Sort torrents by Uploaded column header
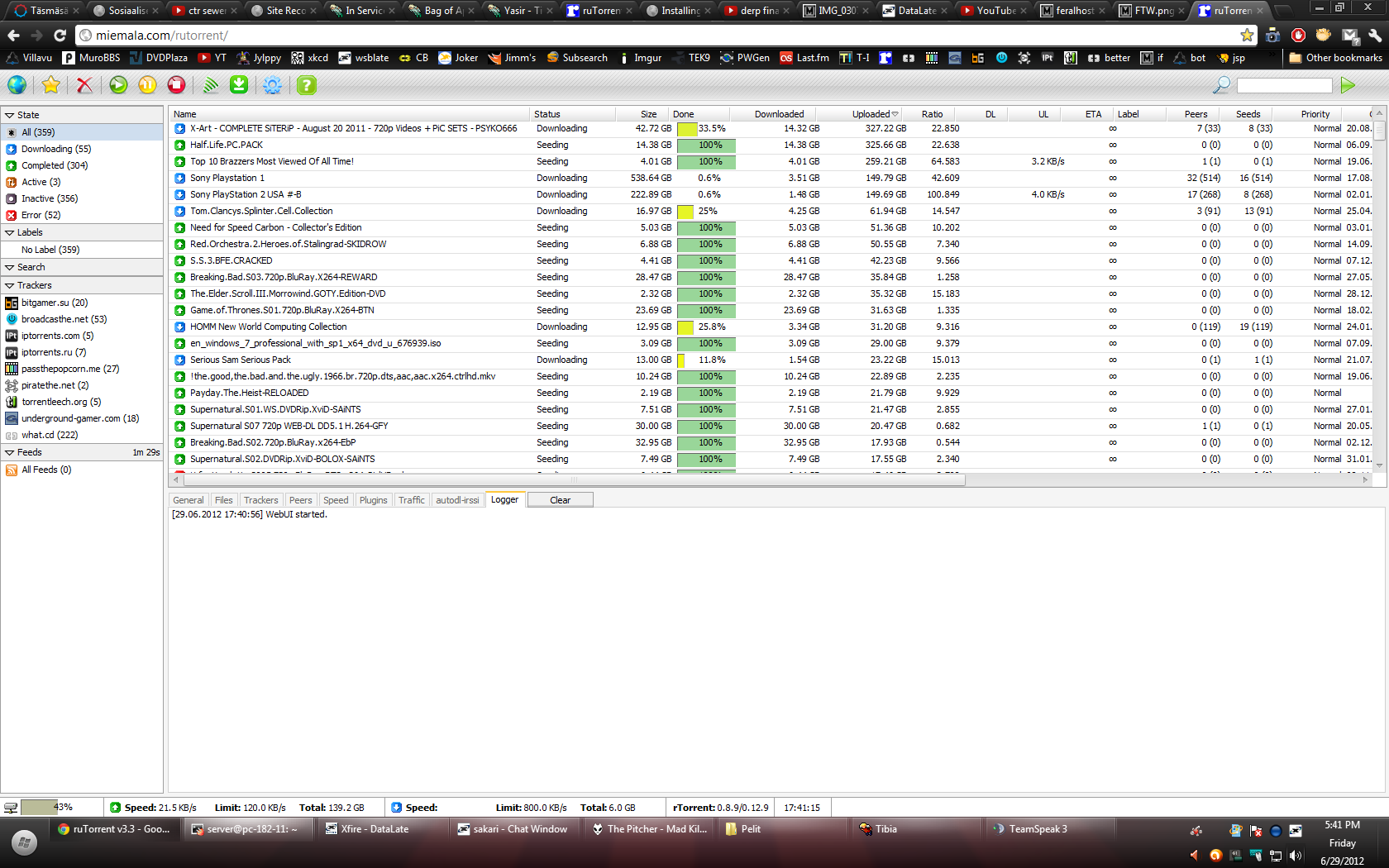This screenshot has width=1389, height=868. tap(859, 114)
